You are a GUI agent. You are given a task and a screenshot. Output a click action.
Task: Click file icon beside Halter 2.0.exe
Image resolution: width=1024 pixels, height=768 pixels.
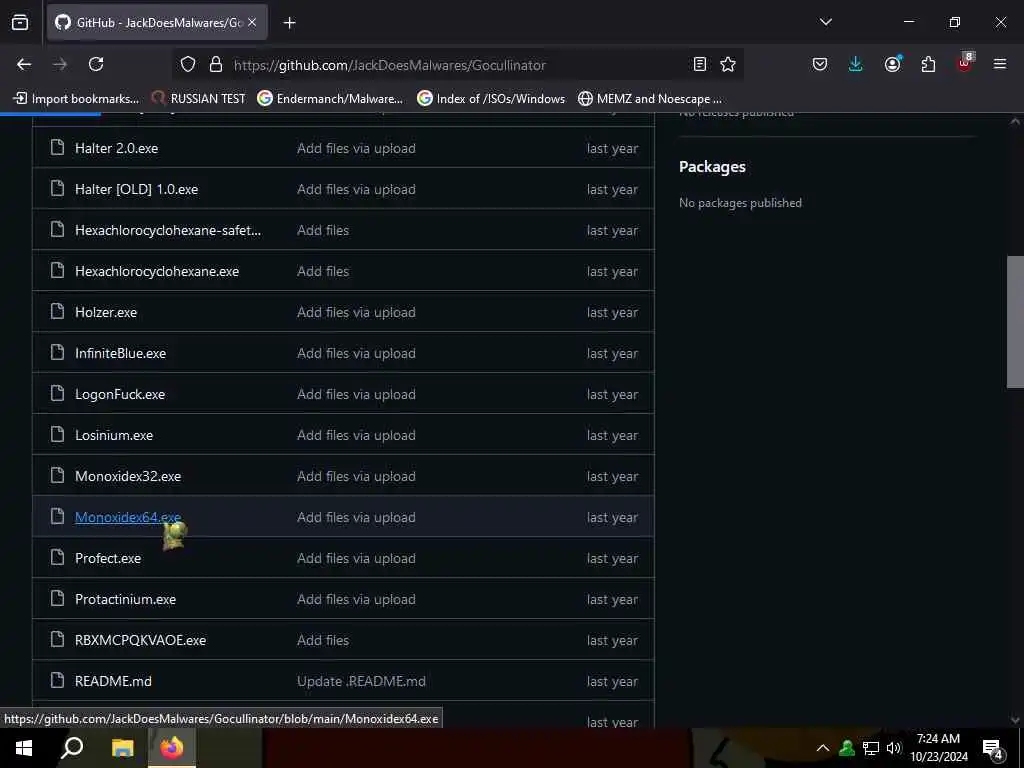tap(57, 148)
